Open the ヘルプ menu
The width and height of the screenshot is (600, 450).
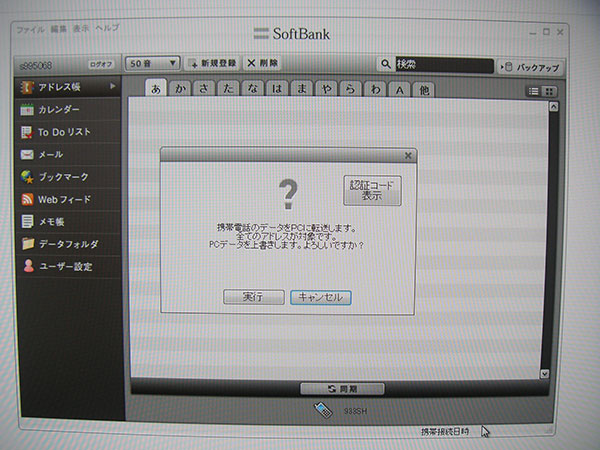(x=108, y=28)
